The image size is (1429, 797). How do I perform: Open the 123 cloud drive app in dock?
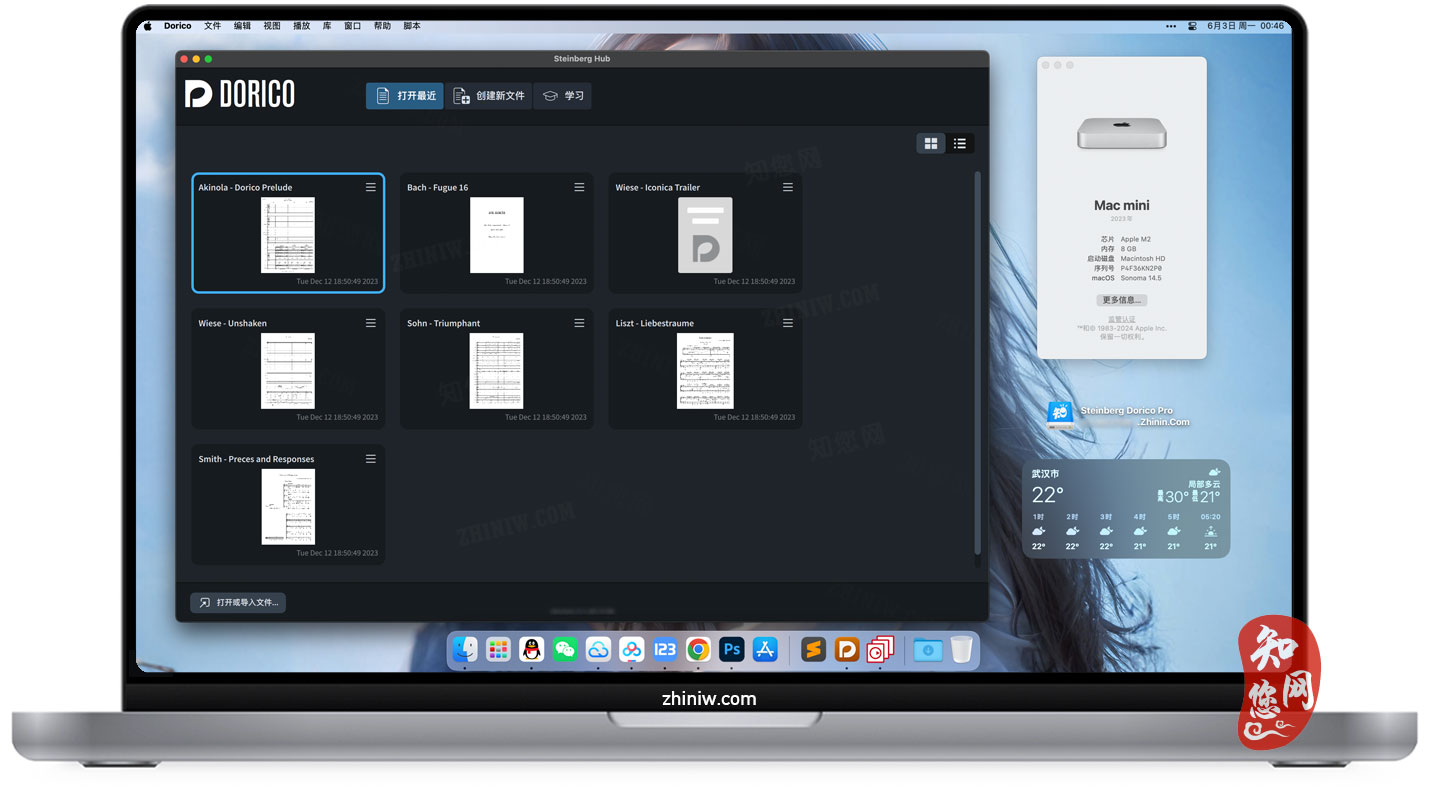tap(665, 650)
